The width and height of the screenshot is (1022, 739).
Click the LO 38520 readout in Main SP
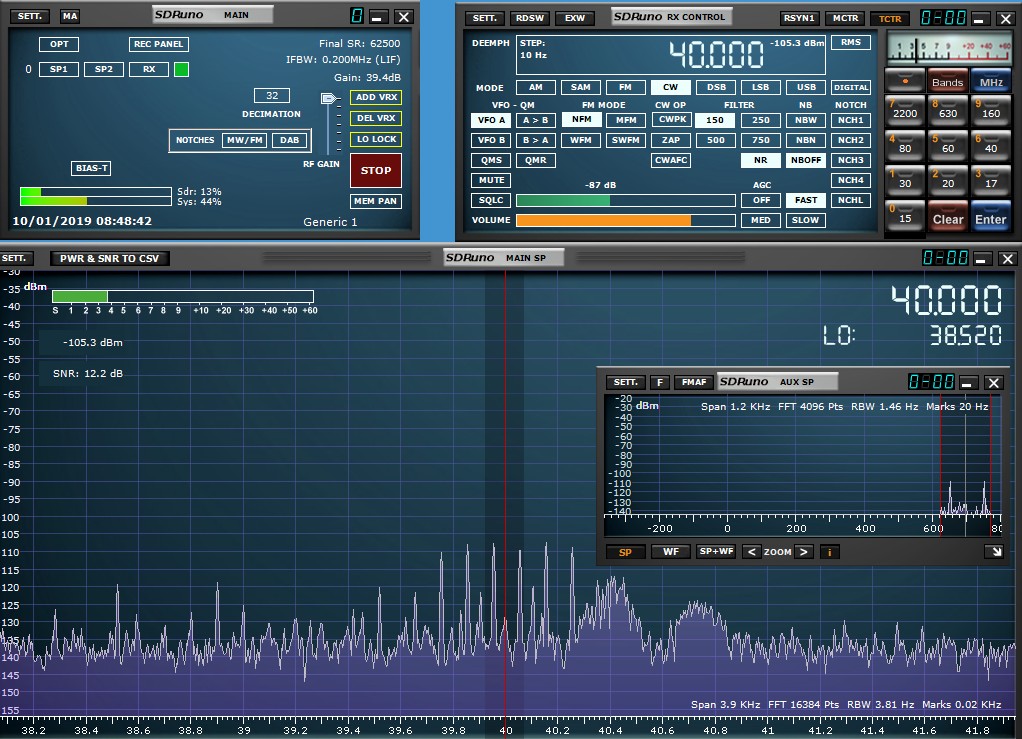coord(912,336)
